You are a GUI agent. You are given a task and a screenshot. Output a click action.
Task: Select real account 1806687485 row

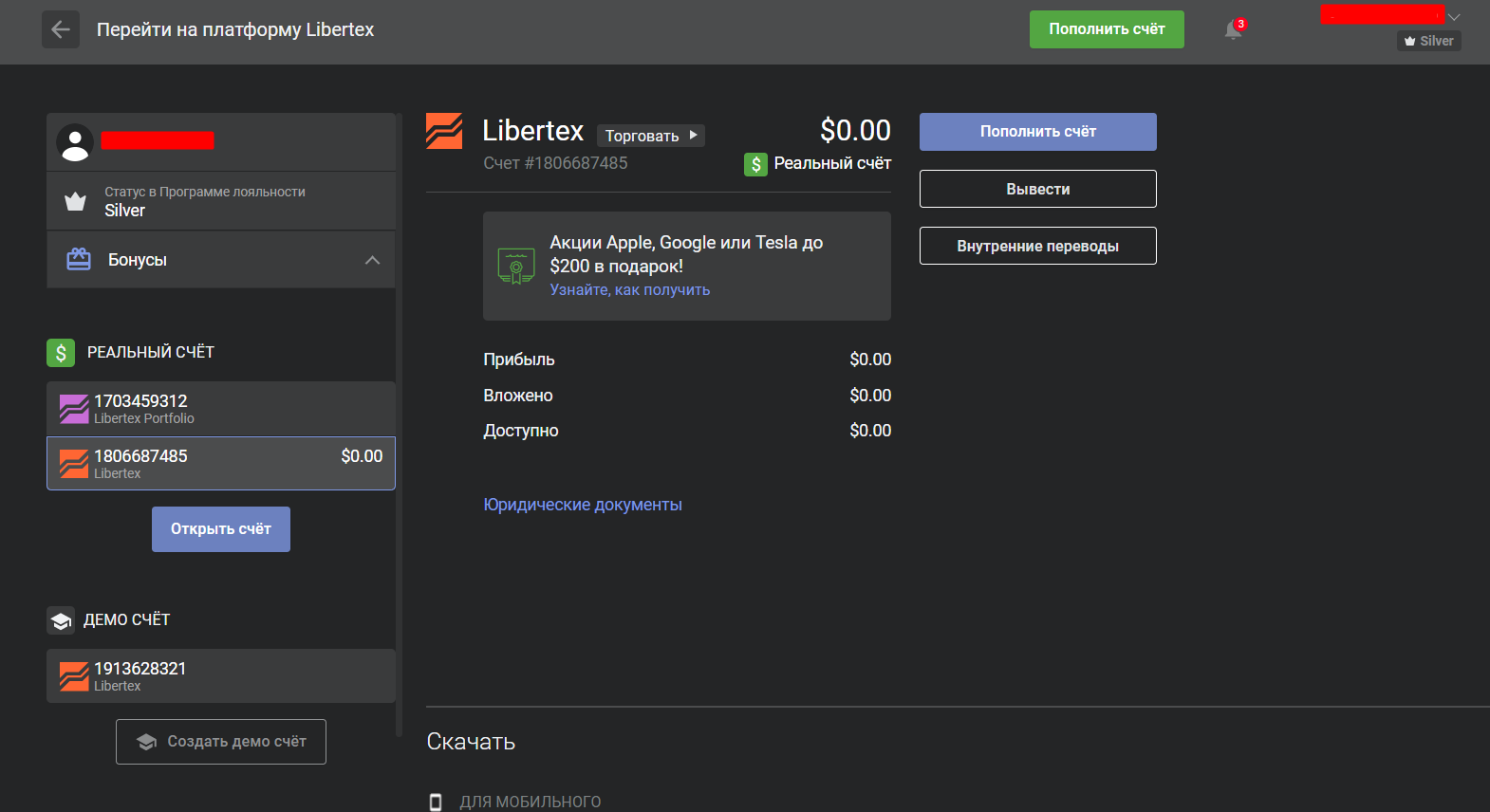(221, 464)
